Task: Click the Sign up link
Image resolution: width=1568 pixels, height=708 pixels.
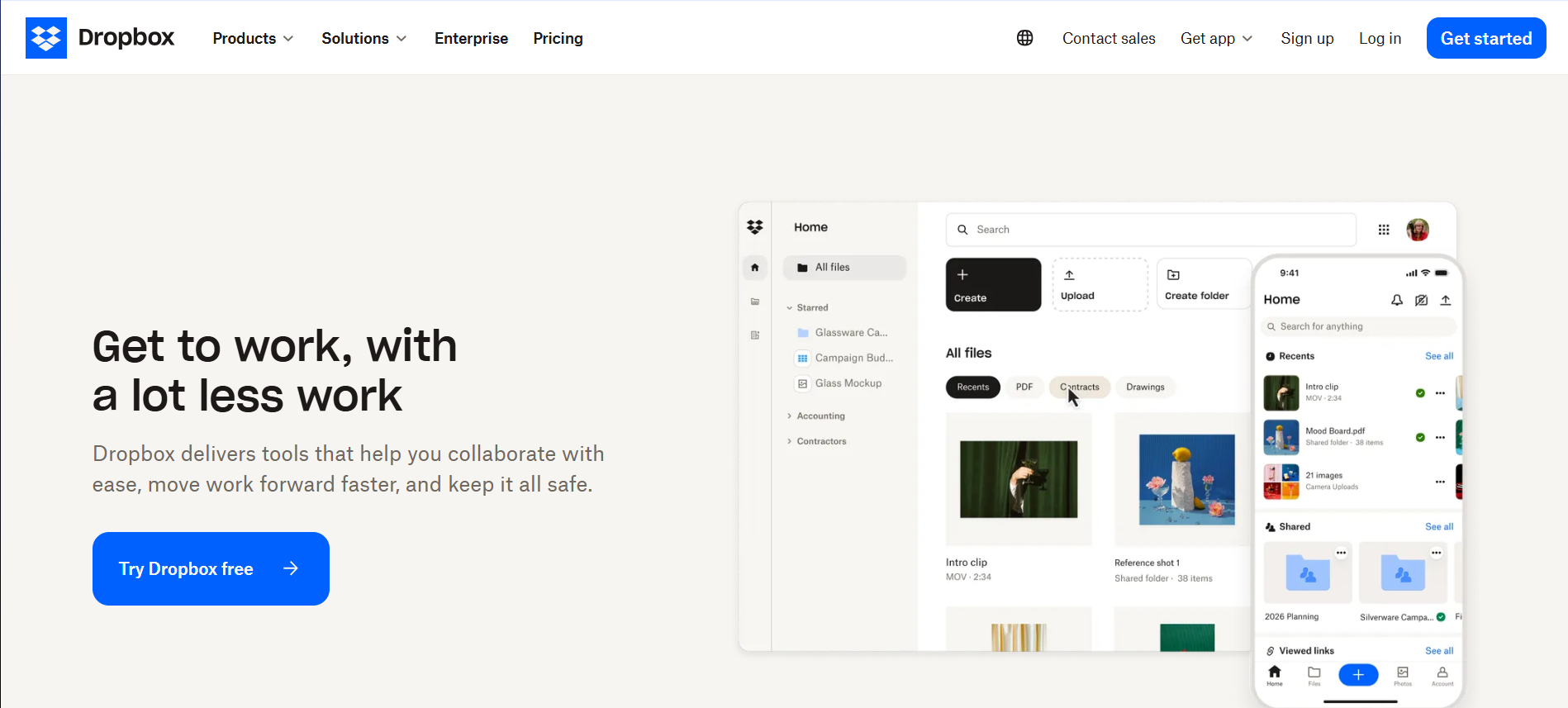Action: click(1307, 38)
